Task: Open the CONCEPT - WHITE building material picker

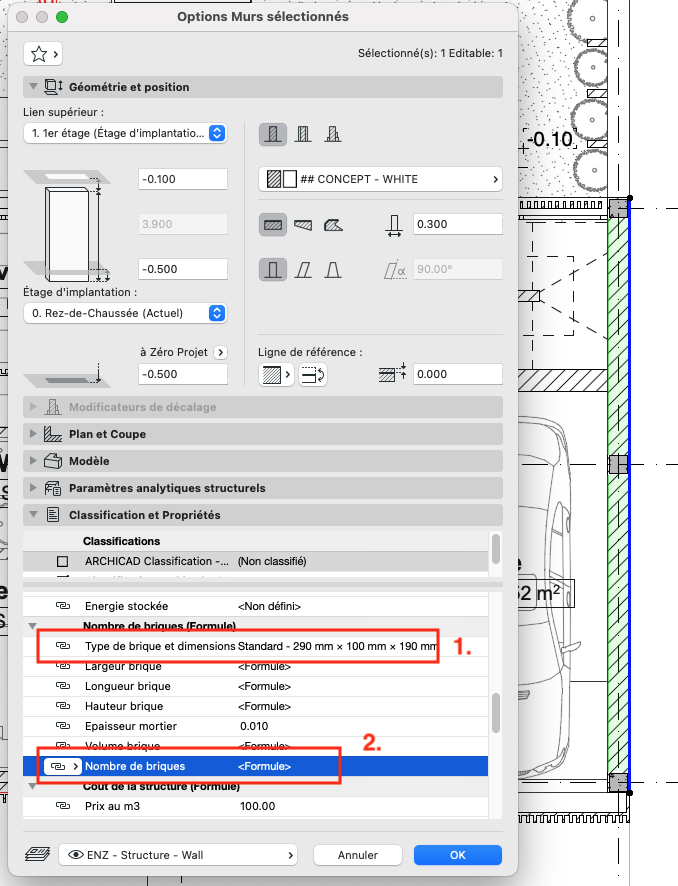Action: (380, 179)
